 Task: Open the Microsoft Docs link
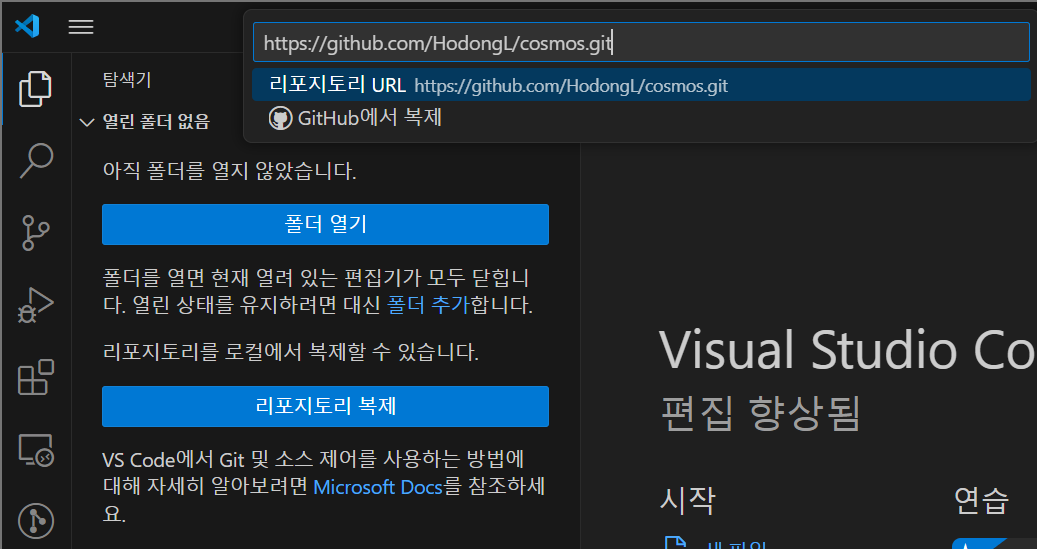point(378,487)
